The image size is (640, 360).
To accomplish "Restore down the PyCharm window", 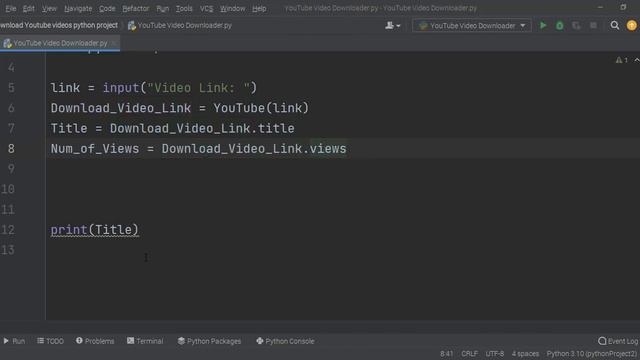I will coord(623,7).
